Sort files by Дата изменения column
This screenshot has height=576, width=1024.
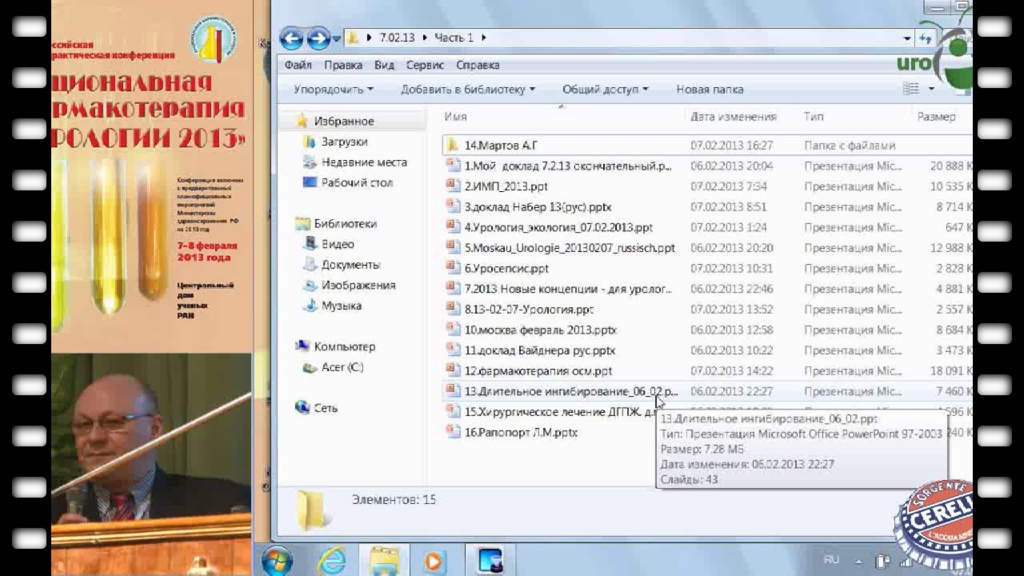(733, 117)
